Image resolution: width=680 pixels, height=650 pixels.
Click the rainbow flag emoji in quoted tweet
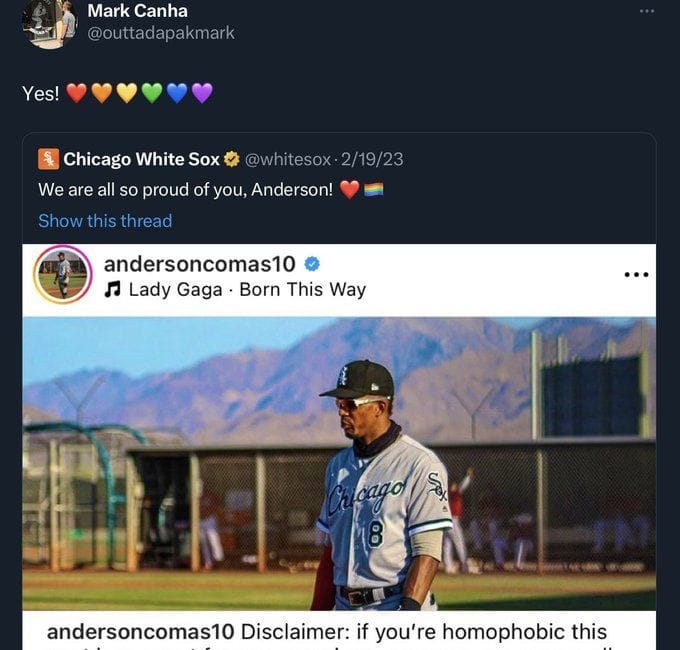tap(373, 190)
